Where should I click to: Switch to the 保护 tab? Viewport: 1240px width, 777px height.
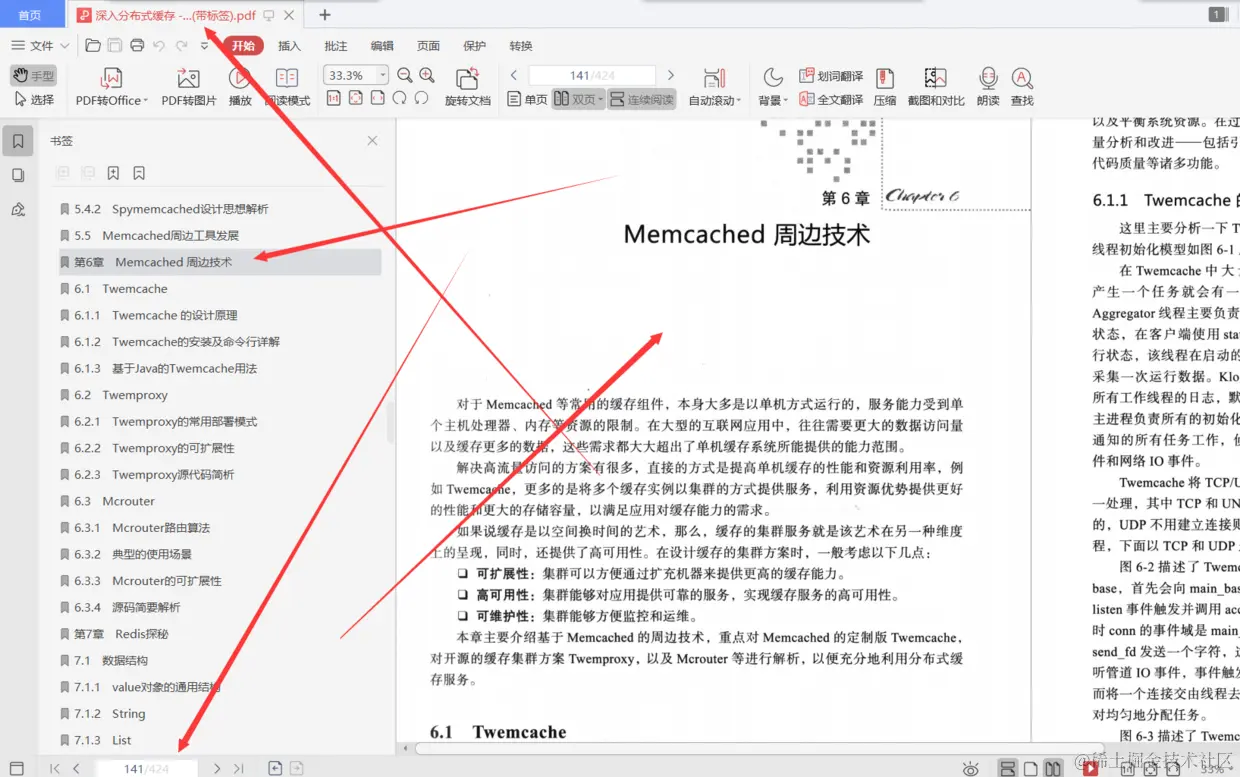tap(474, 46)
